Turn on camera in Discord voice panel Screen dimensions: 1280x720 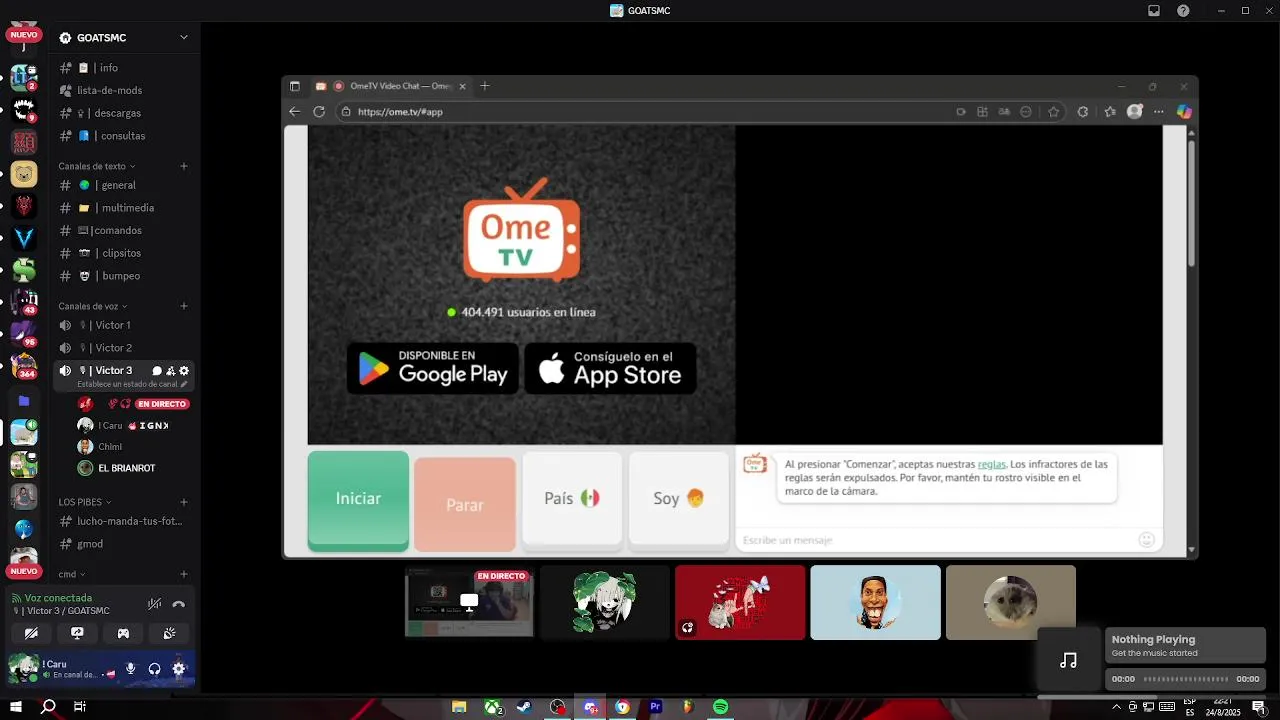point(31,633)
